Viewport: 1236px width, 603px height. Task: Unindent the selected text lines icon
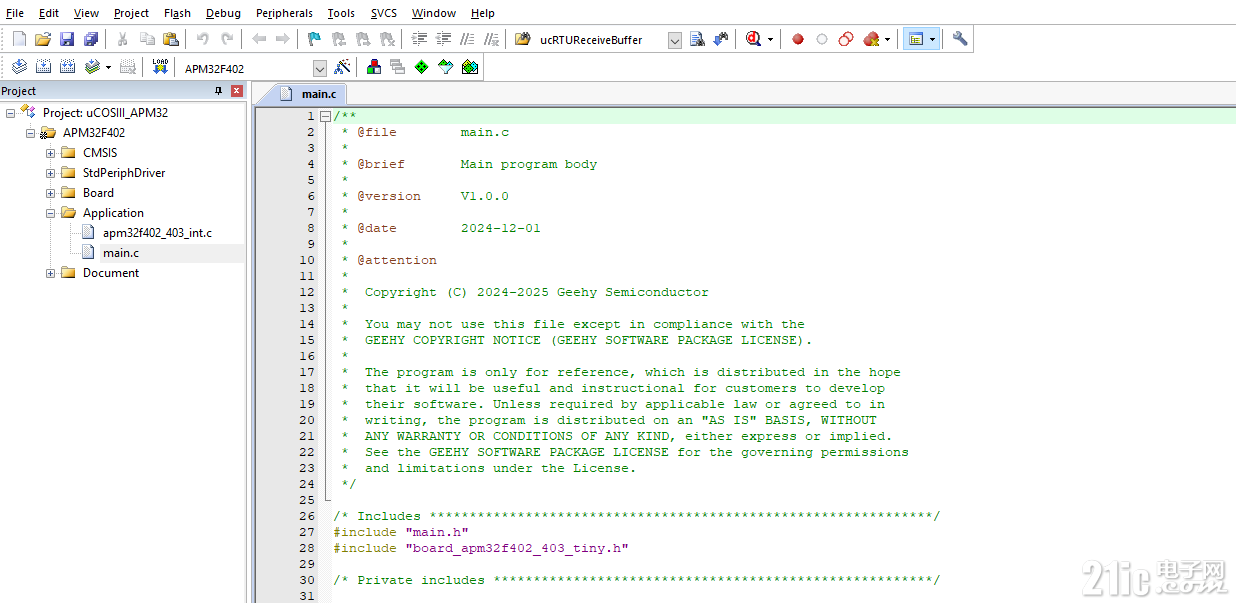pyautogui.click(x=443, y=39)
